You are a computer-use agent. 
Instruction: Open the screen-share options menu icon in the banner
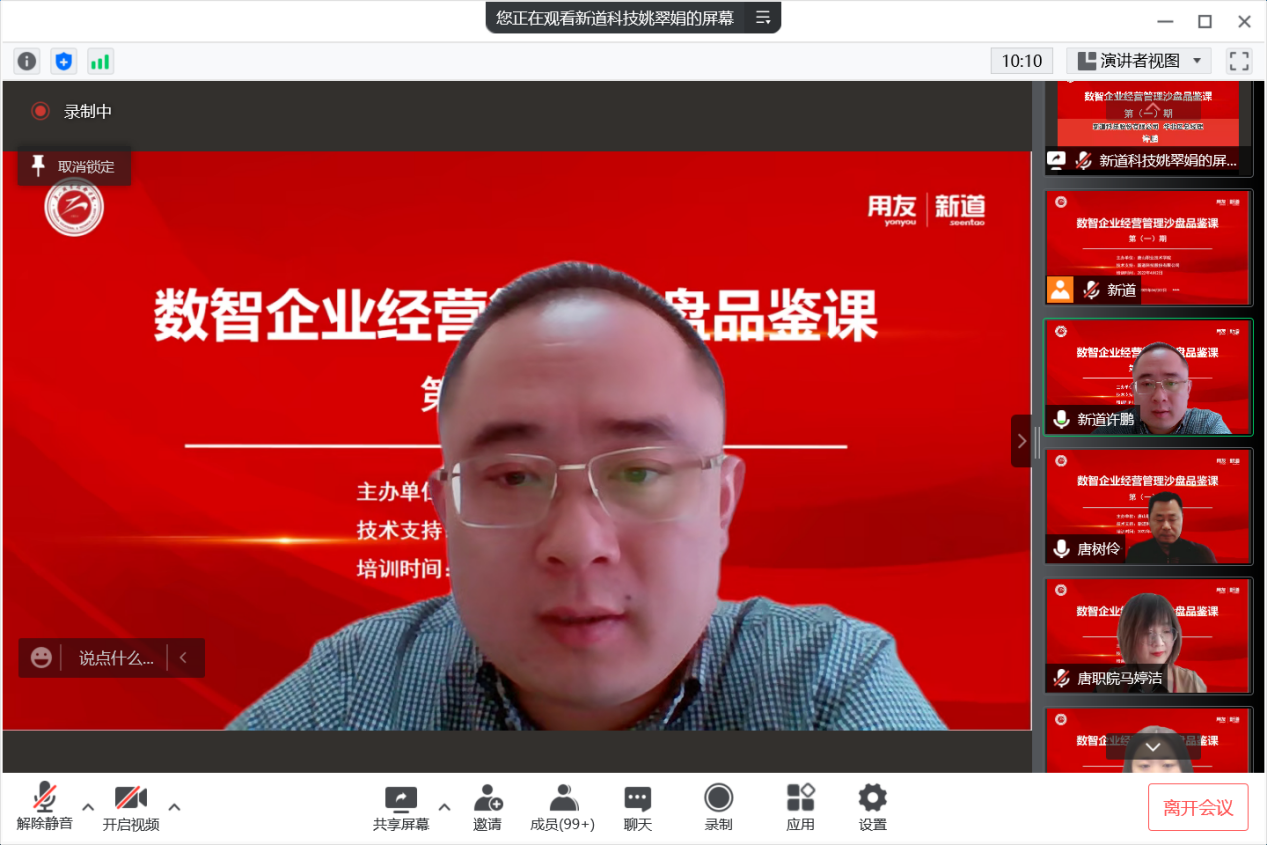(763, 17)
